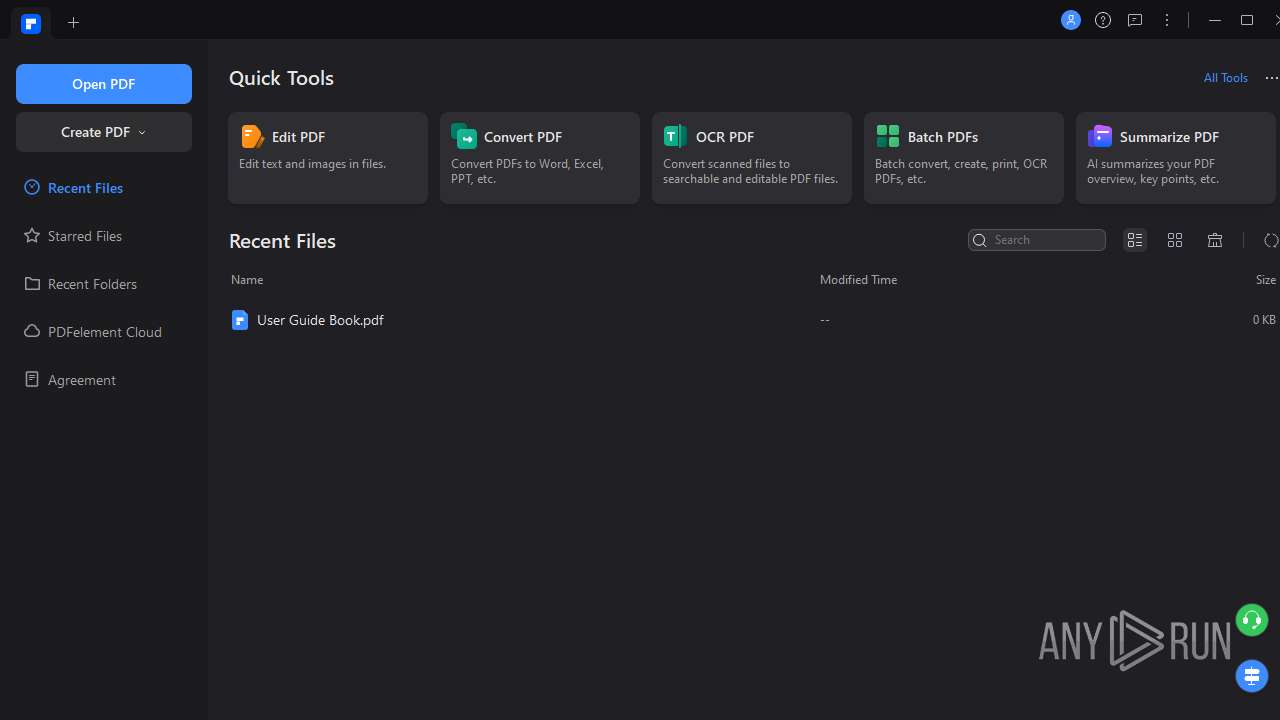Sort by the Modified Time column header
1280x720 pixels.
click(x=858, y=280)
